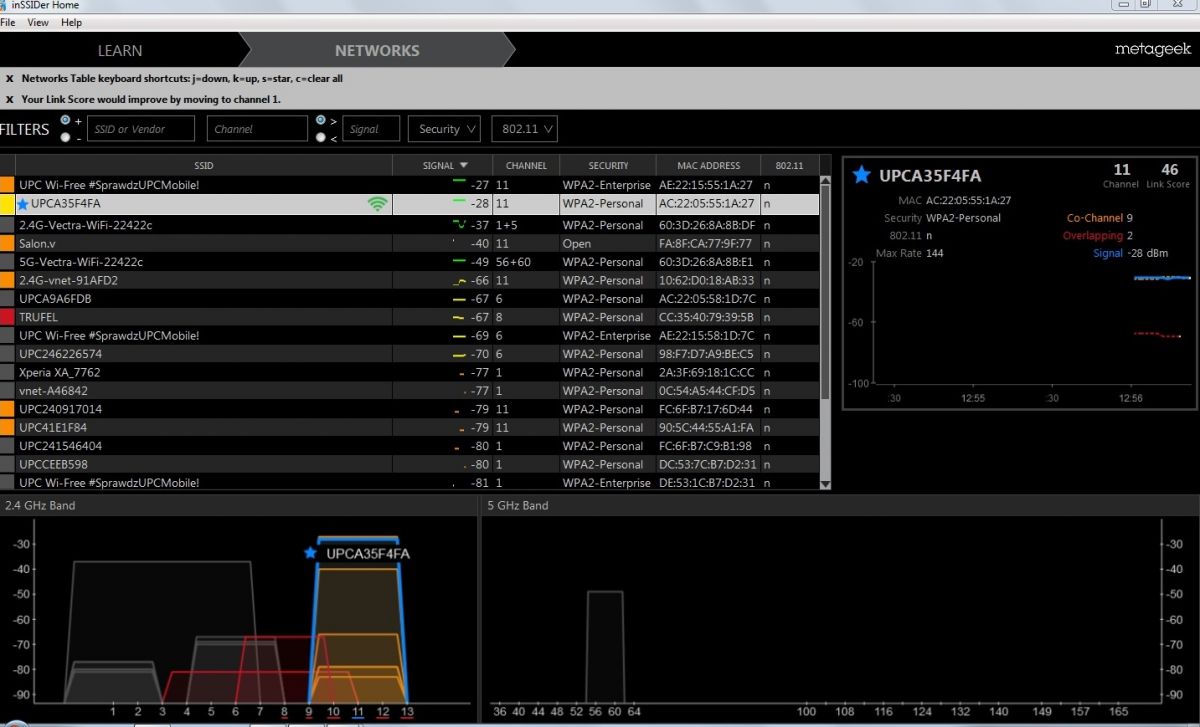
Task: Select the 5G-Vectra-WiFi-22422c network row
Action: pyautogui.click(x=409, y=262)
